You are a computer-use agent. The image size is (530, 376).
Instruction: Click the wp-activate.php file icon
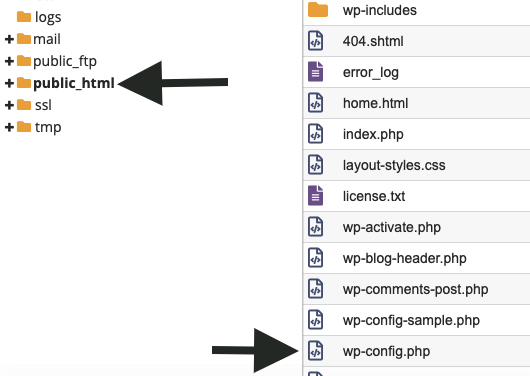coord(315,227)
